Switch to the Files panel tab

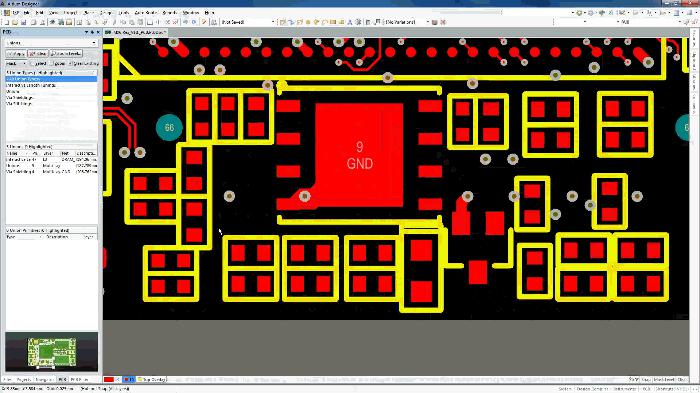tap(8, 380)
